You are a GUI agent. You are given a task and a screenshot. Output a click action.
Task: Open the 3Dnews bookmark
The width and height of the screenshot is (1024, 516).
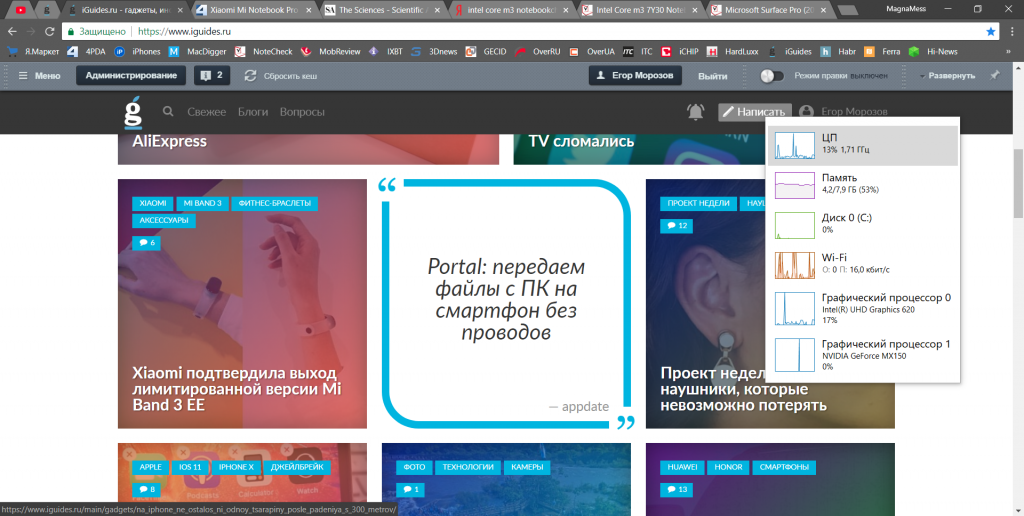pos(434,52)
